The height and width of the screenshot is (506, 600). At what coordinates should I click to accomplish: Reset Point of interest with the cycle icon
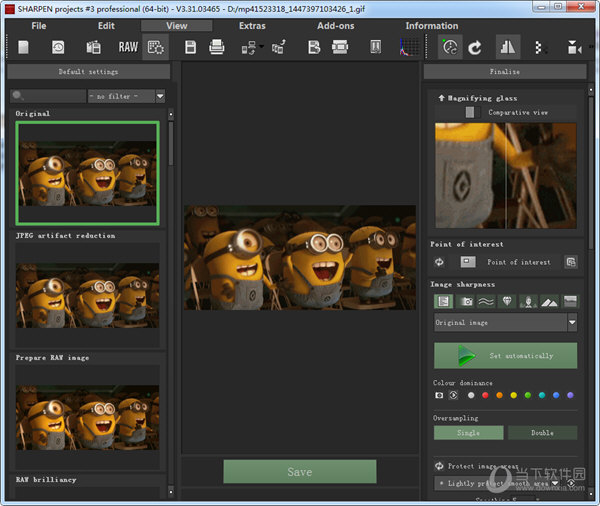coord(439,262)
